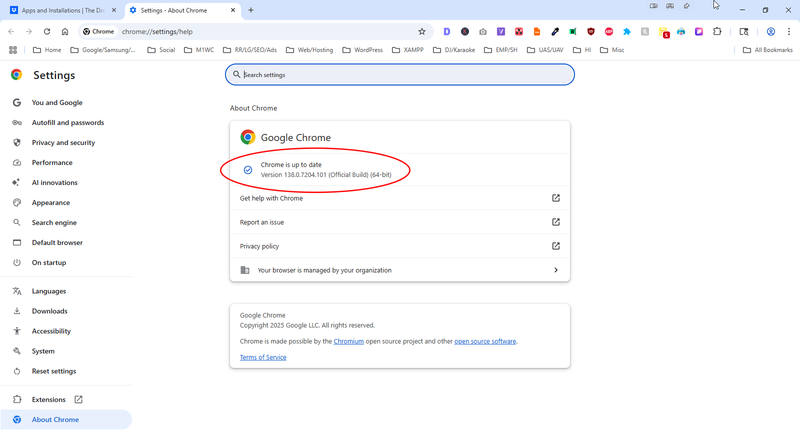The height and width of the screenshot is (435, 800).
Task: Open the dark red shield extension
Action: coord(591,32)
